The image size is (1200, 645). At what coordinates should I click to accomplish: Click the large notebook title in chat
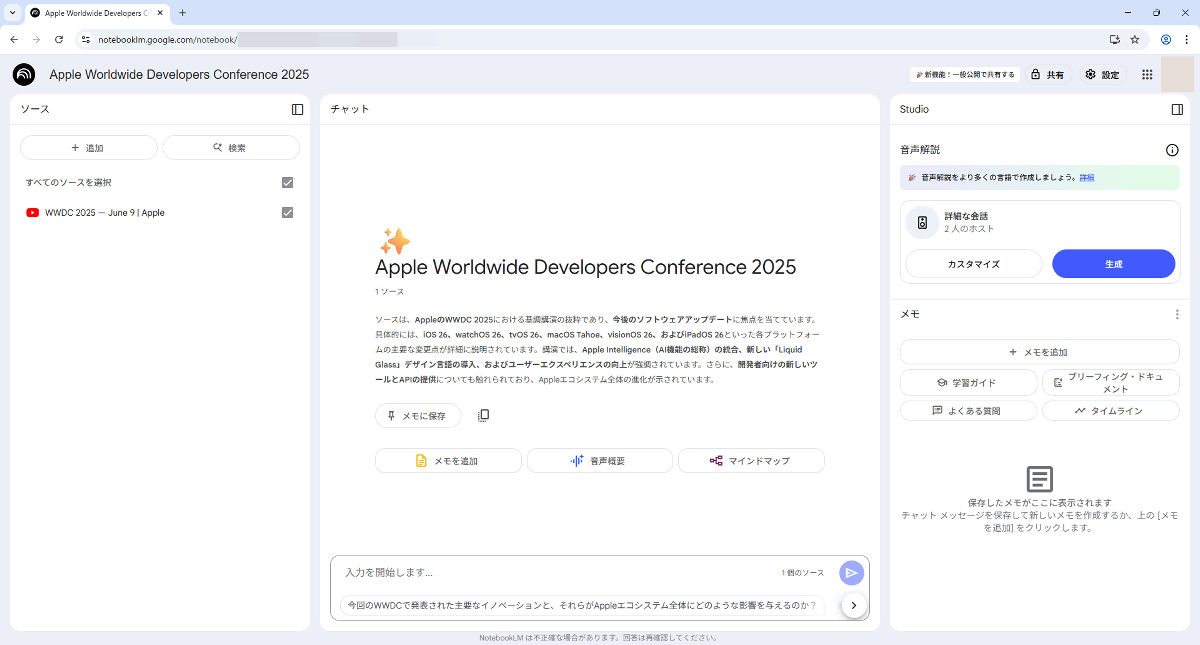pyautogui.click(x=586, y=267)
